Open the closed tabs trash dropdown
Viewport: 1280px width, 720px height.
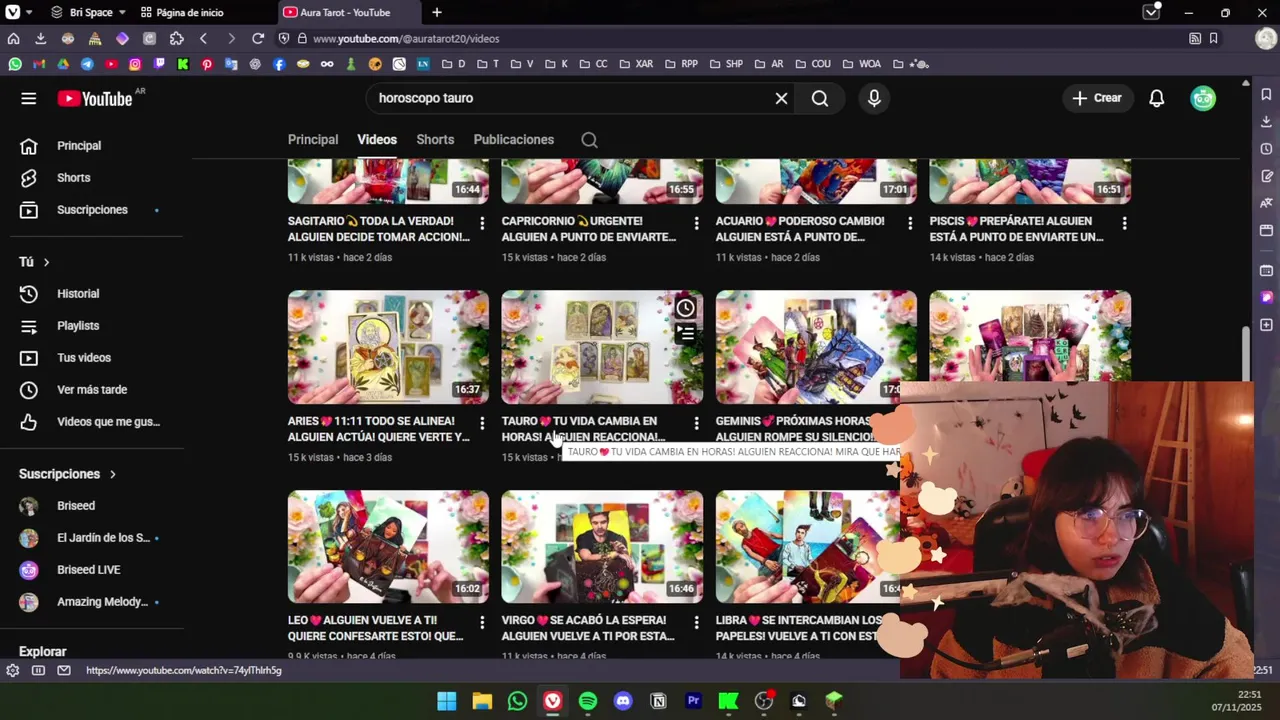click(x=1152, y=12)
